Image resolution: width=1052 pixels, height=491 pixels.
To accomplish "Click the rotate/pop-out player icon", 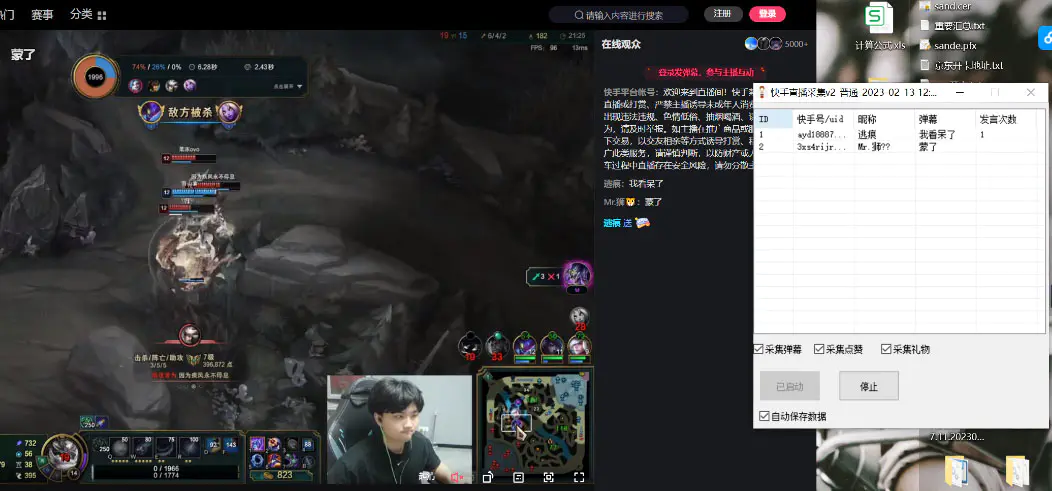I will click(x=488, y=477).
